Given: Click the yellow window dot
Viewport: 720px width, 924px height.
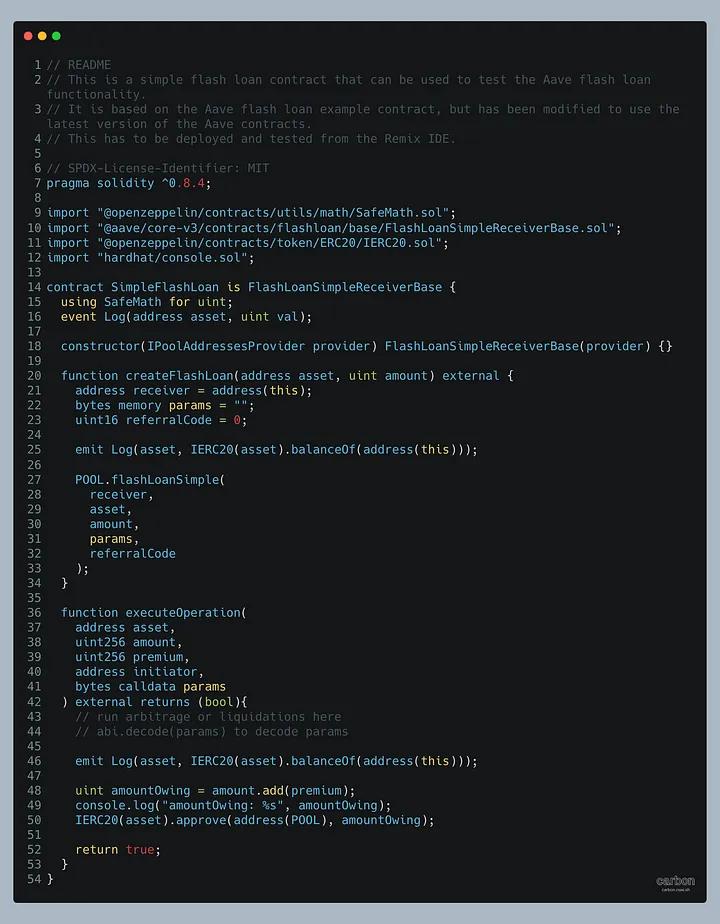Looking at the screenshot, I should [42, 36].
